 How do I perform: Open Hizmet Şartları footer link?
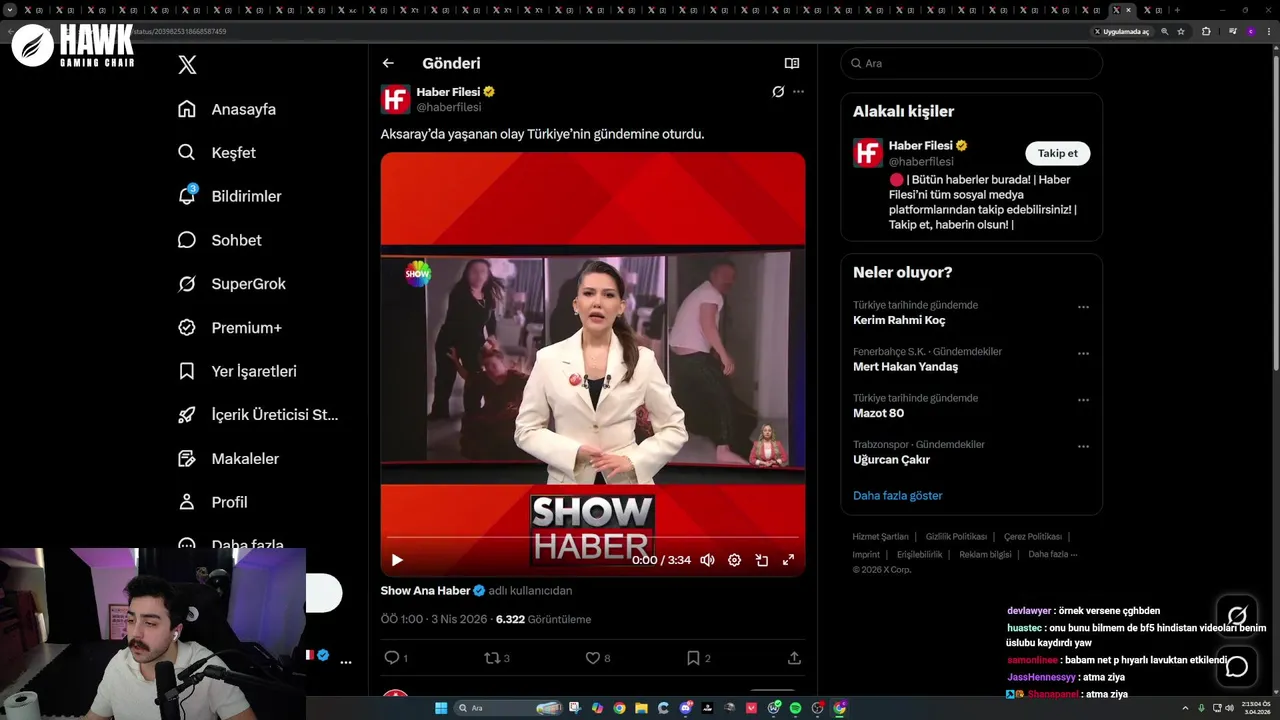tap(881, 537)
